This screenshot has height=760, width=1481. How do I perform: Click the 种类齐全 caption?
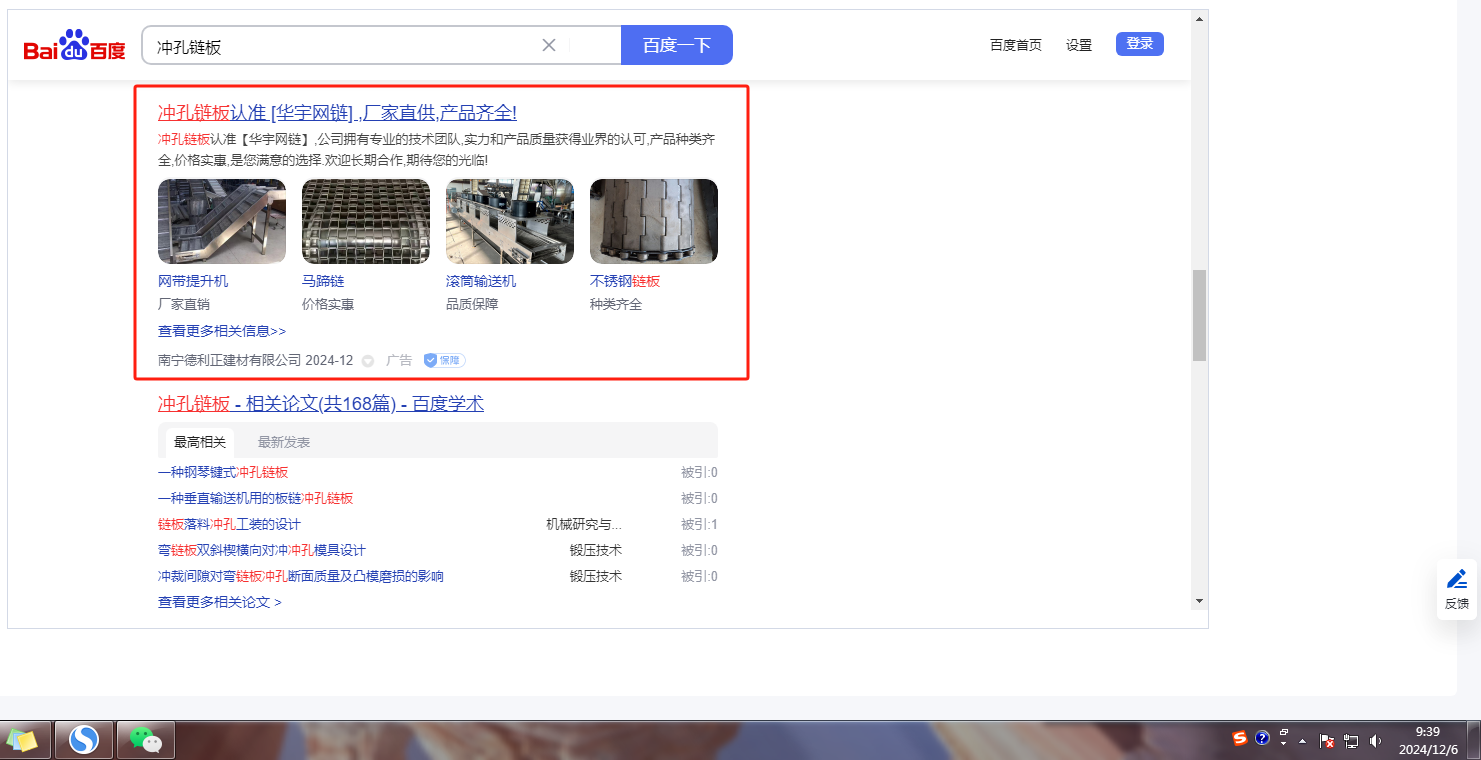pyautogui.click(x=616, y=304)
